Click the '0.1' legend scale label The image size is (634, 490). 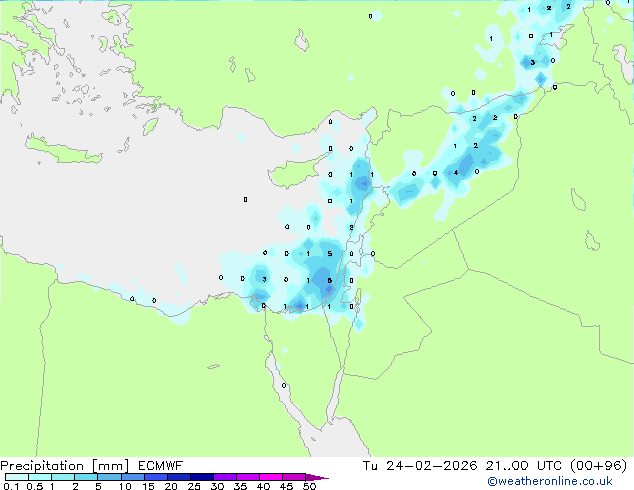(x=11, y=486)
